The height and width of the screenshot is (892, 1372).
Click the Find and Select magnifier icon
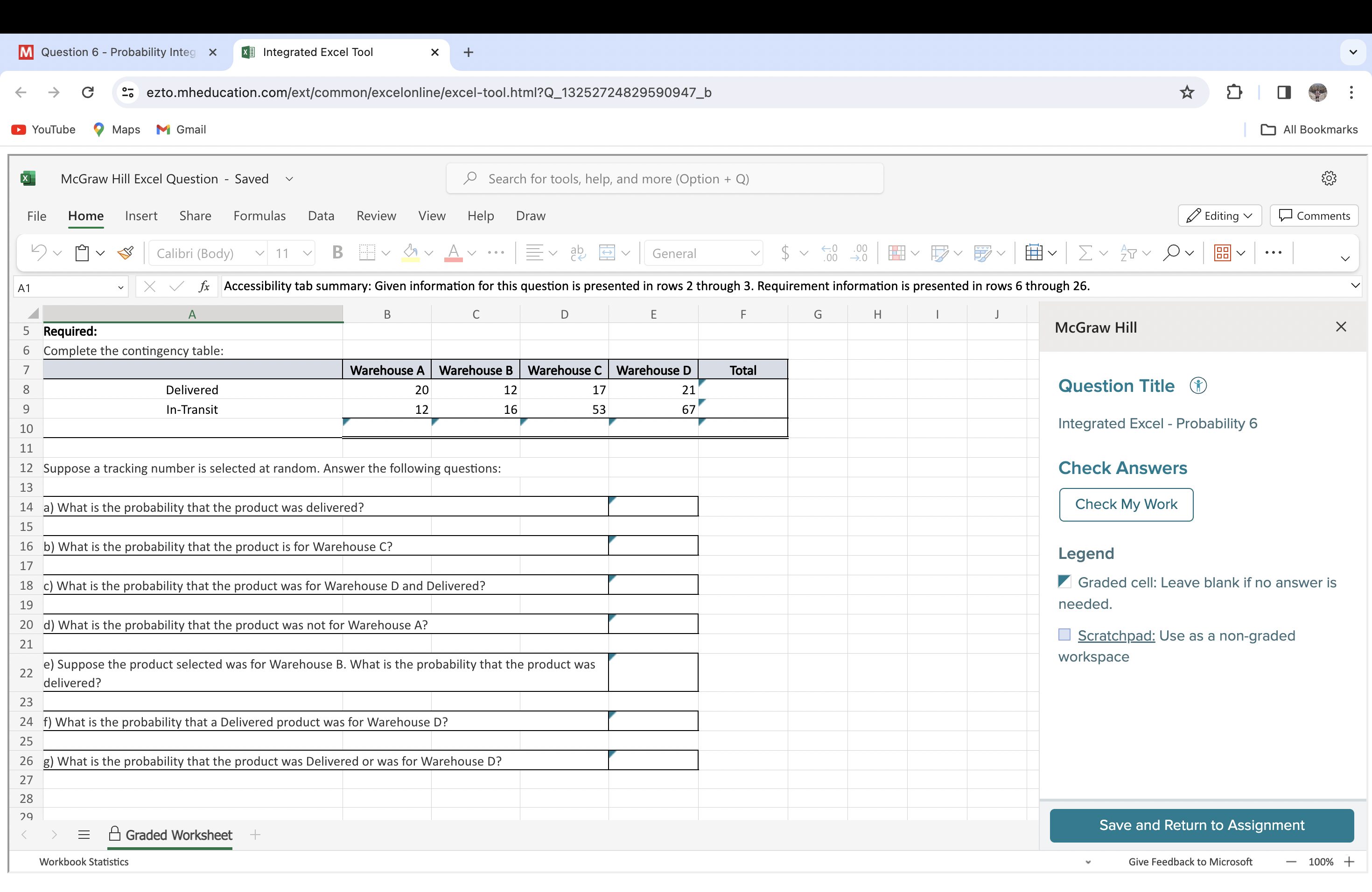[1171, 253]
